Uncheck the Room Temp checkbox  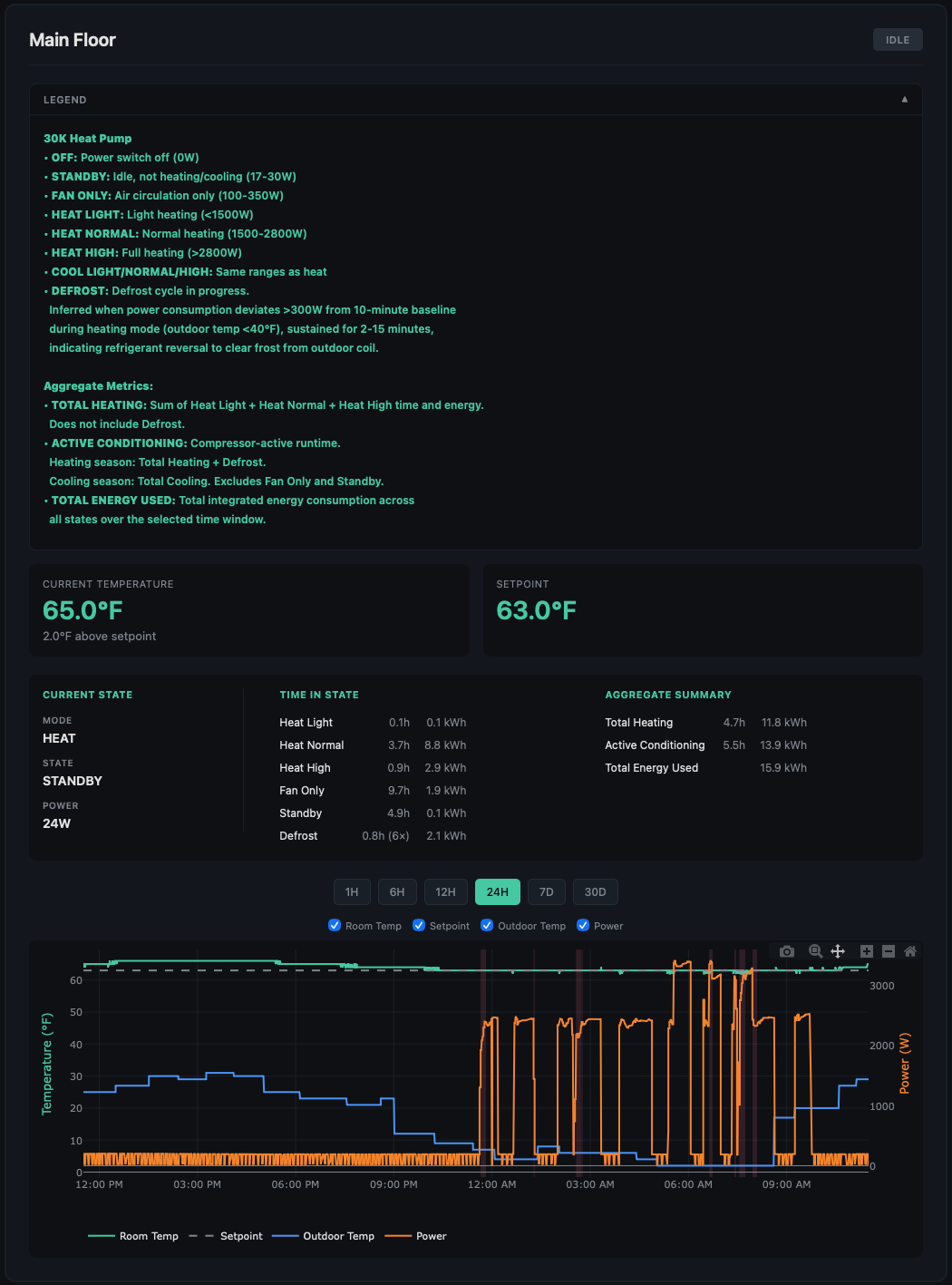coord(335,925)
